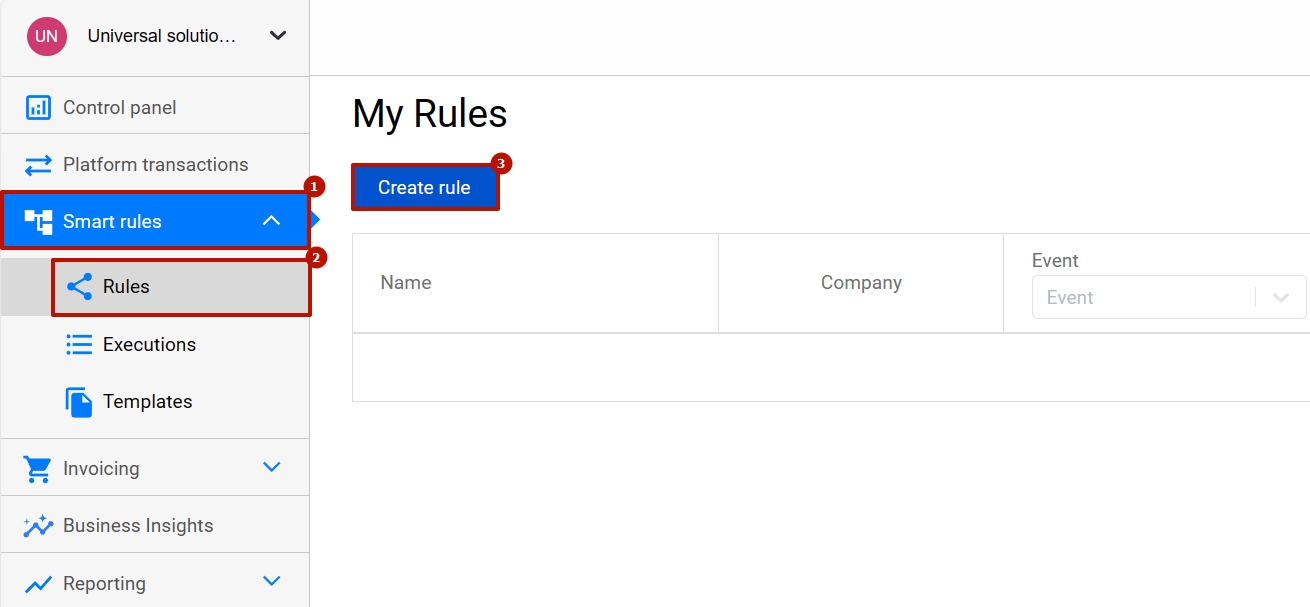Go to Templates in the sidebar
The height and width of the screenshot is (607, 1310).
click(x=147, y=402)
